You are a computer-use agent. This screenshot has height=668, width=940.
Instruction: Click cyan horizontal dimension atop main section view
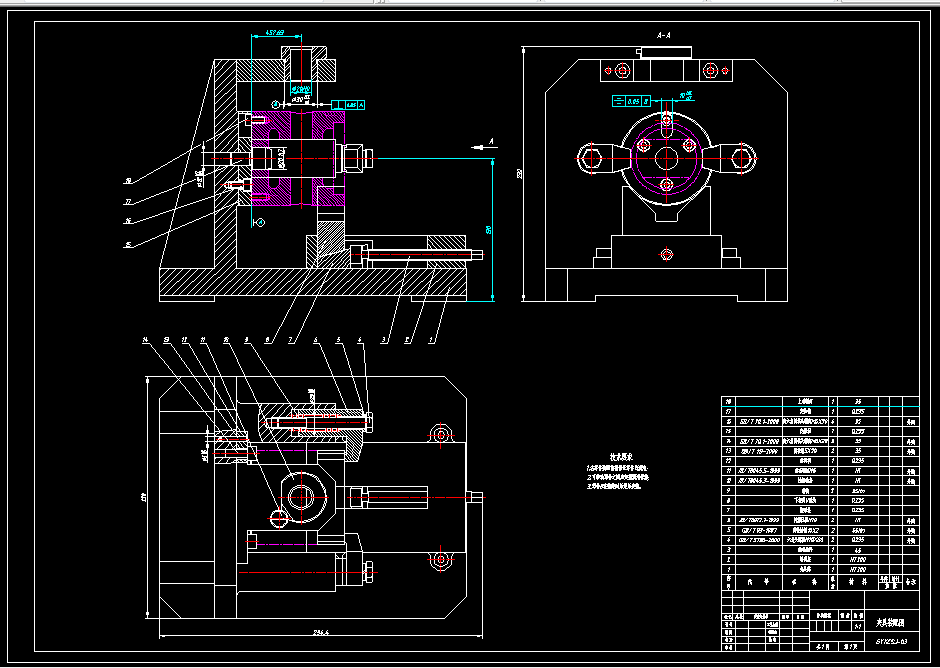coord(276,33)
